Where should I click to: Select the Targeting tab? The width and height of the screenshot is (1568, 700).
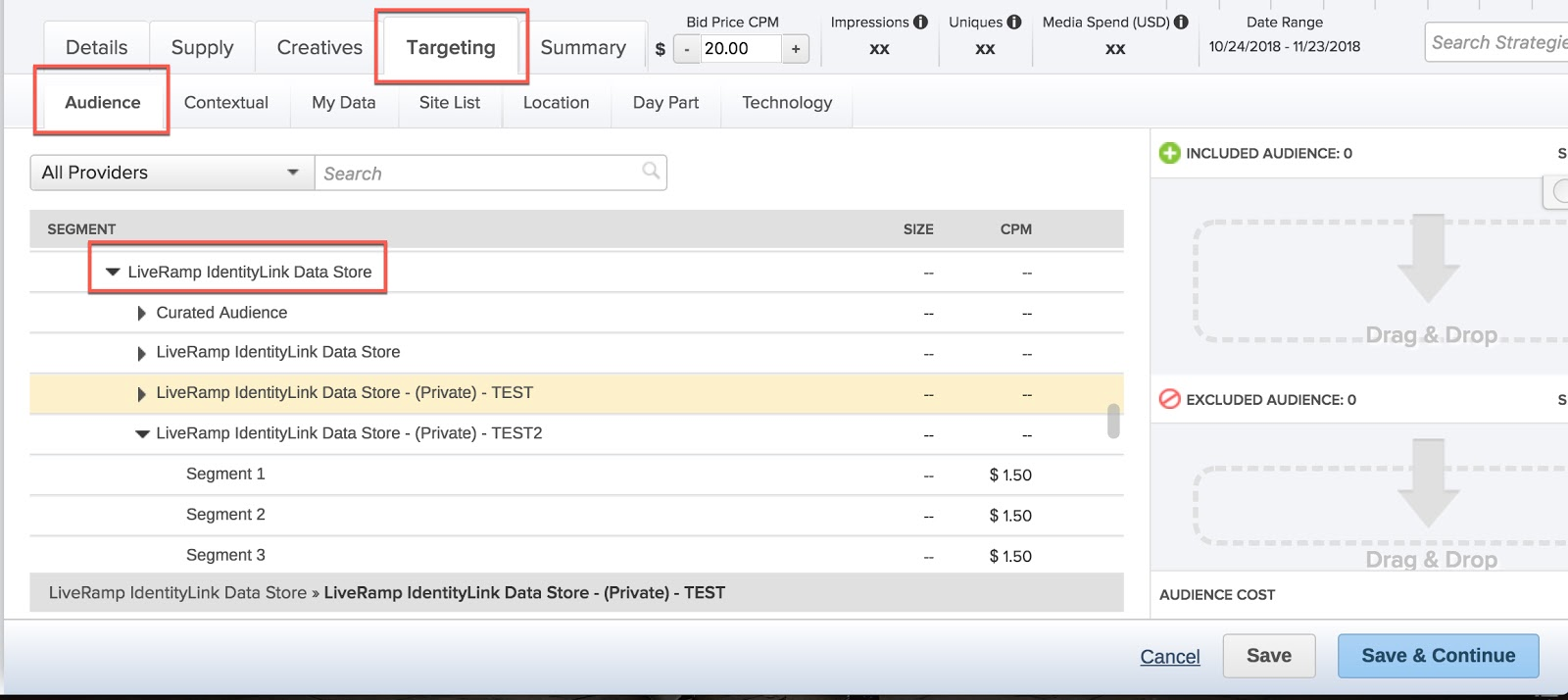click(x=451, y=47)
